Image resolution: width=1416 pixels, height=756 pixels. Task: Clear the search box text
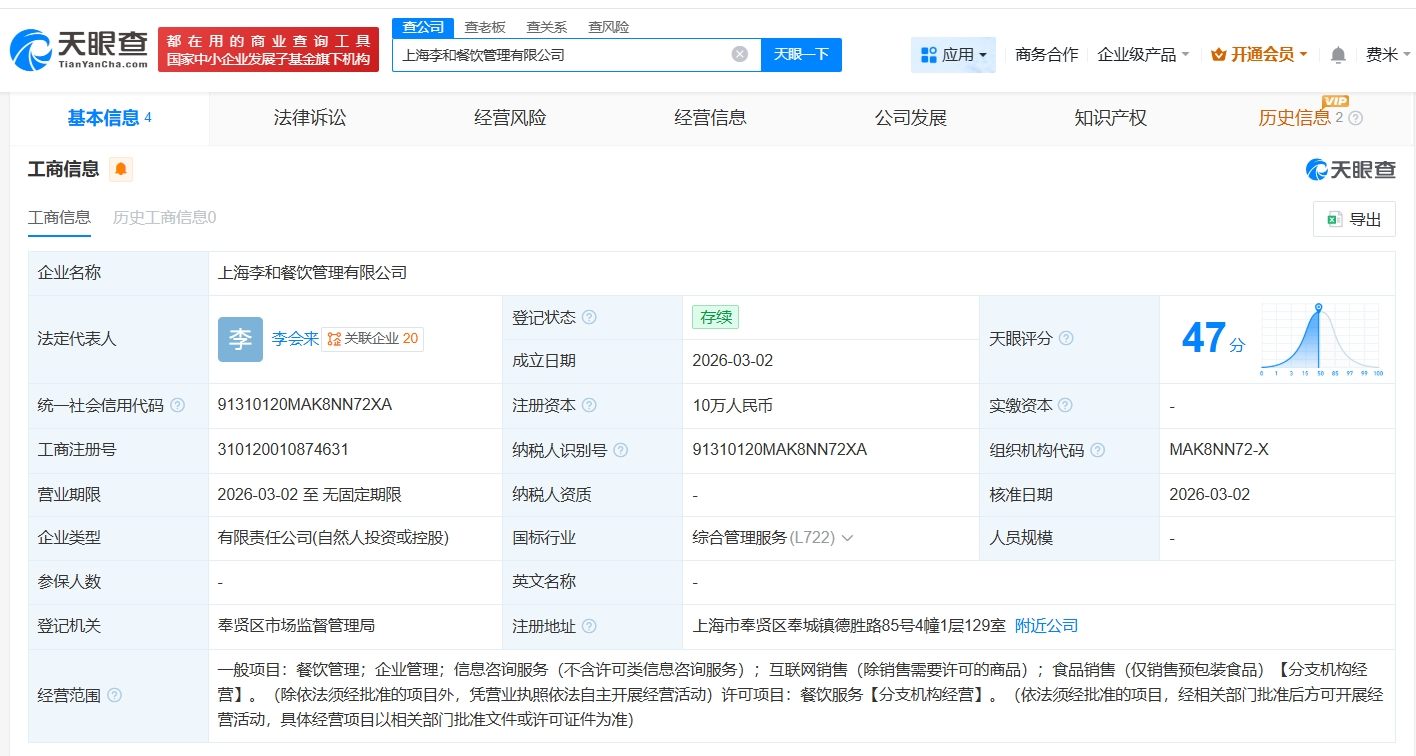click(739, 55)
